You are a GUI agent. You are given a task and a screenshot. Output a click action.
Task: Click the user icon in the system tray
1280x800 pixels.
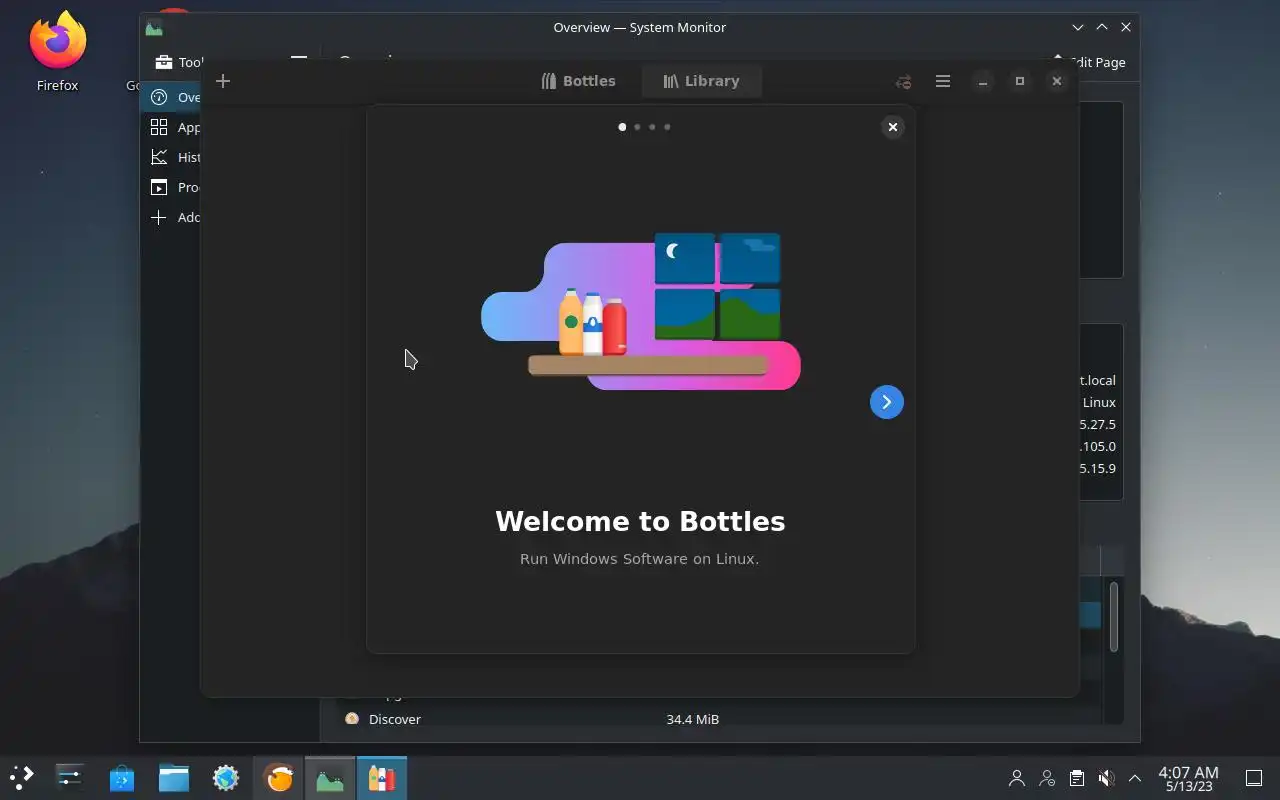(1017, 778)
